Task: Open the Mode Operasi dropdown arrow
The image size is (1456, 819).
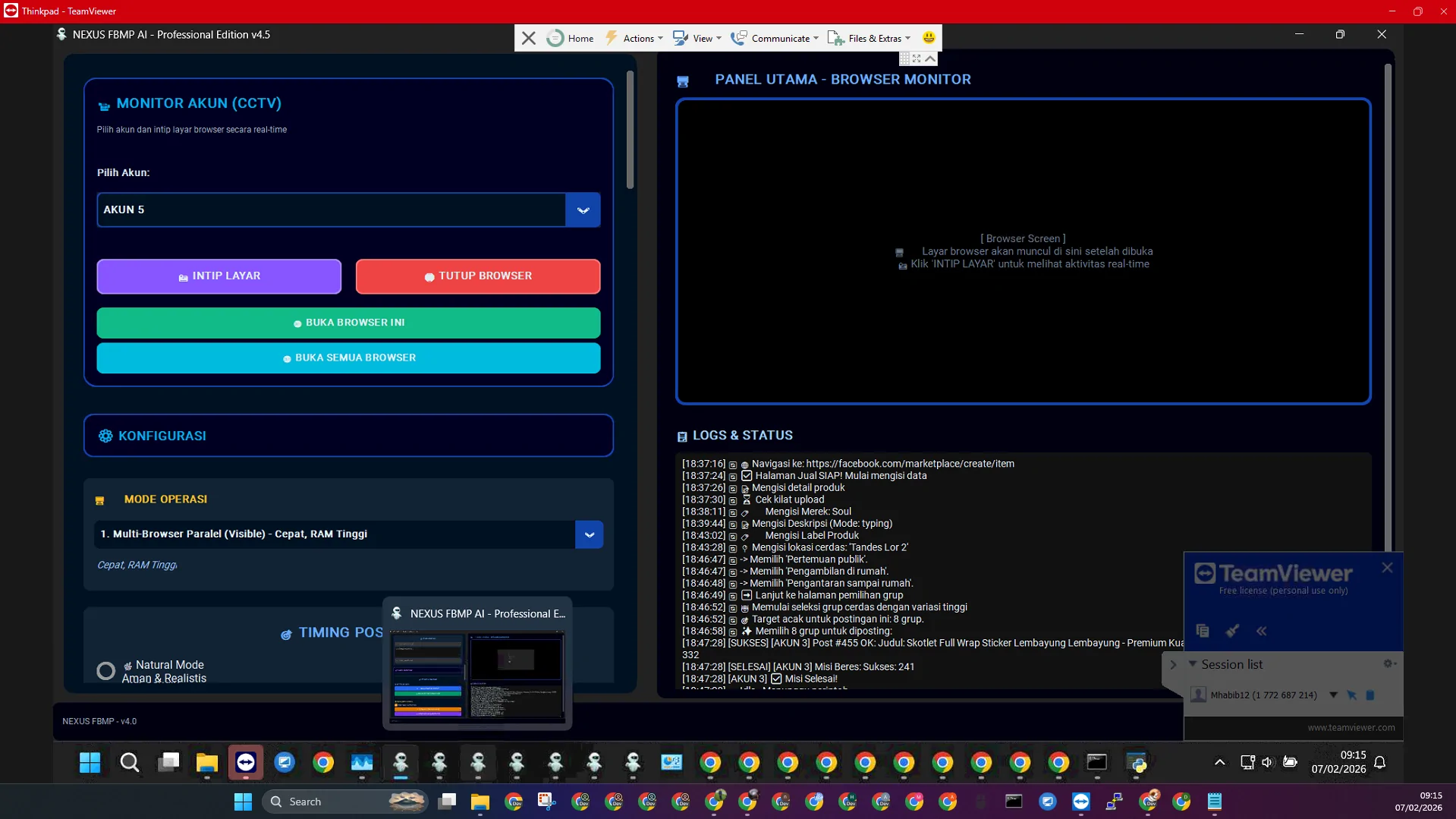Action: (x=589, y=534)
